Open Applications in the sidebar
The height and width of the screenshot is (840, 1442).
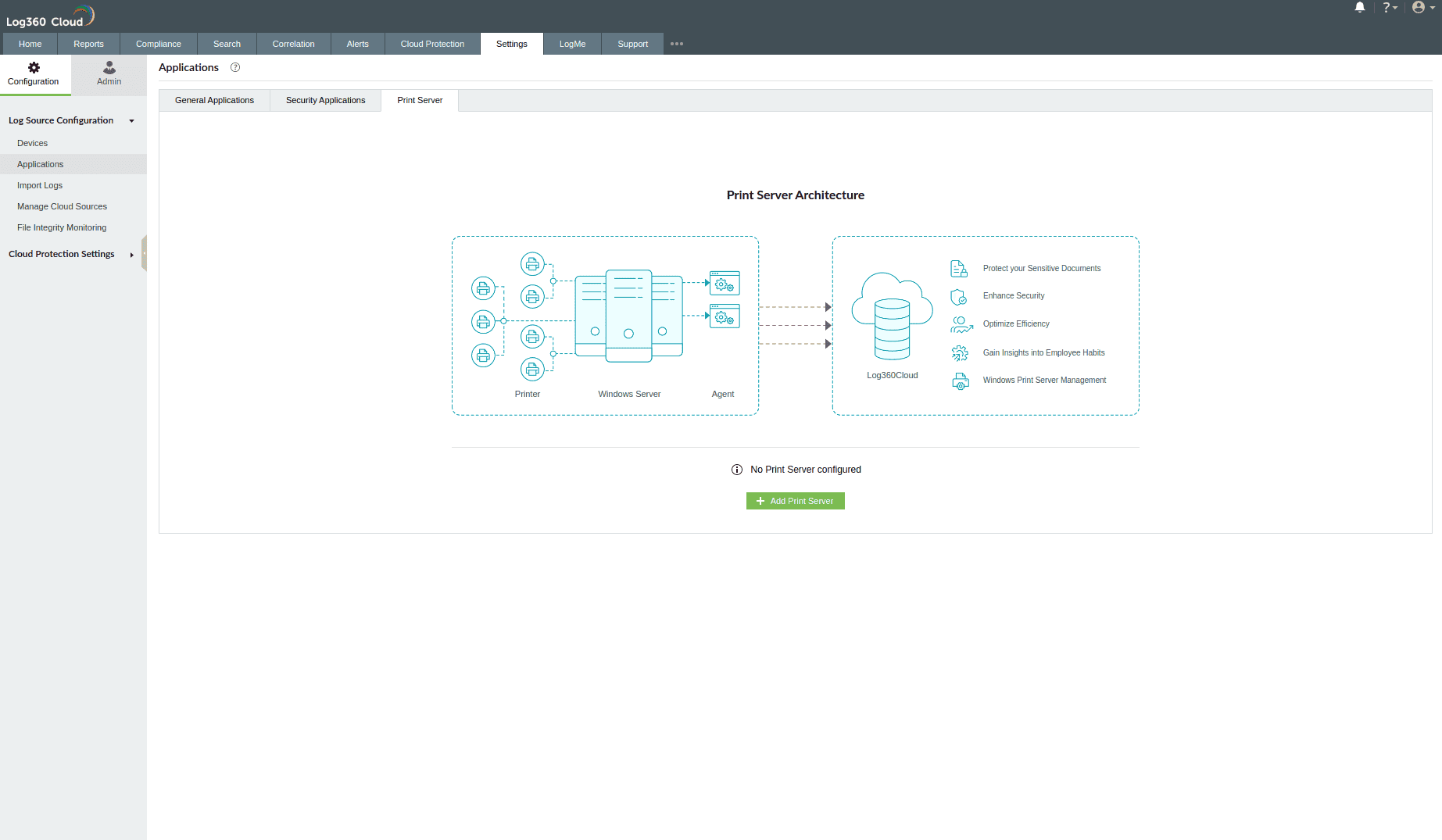click(73, 164)
